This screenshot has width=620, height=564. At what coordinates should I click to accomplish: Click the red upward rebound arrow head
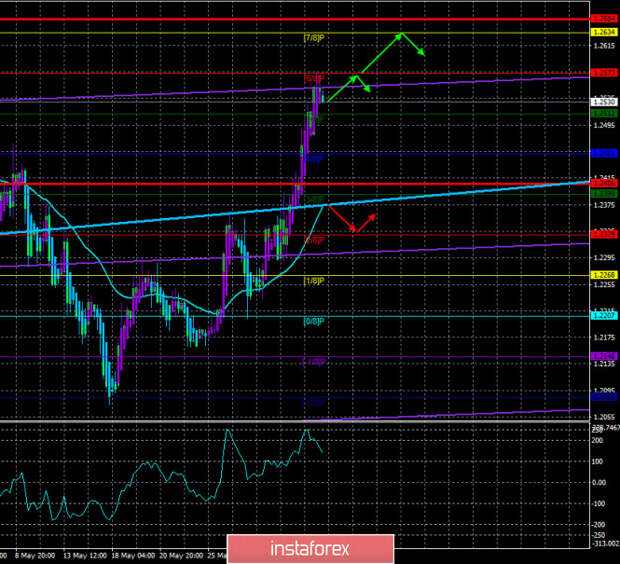pos(373,215)
